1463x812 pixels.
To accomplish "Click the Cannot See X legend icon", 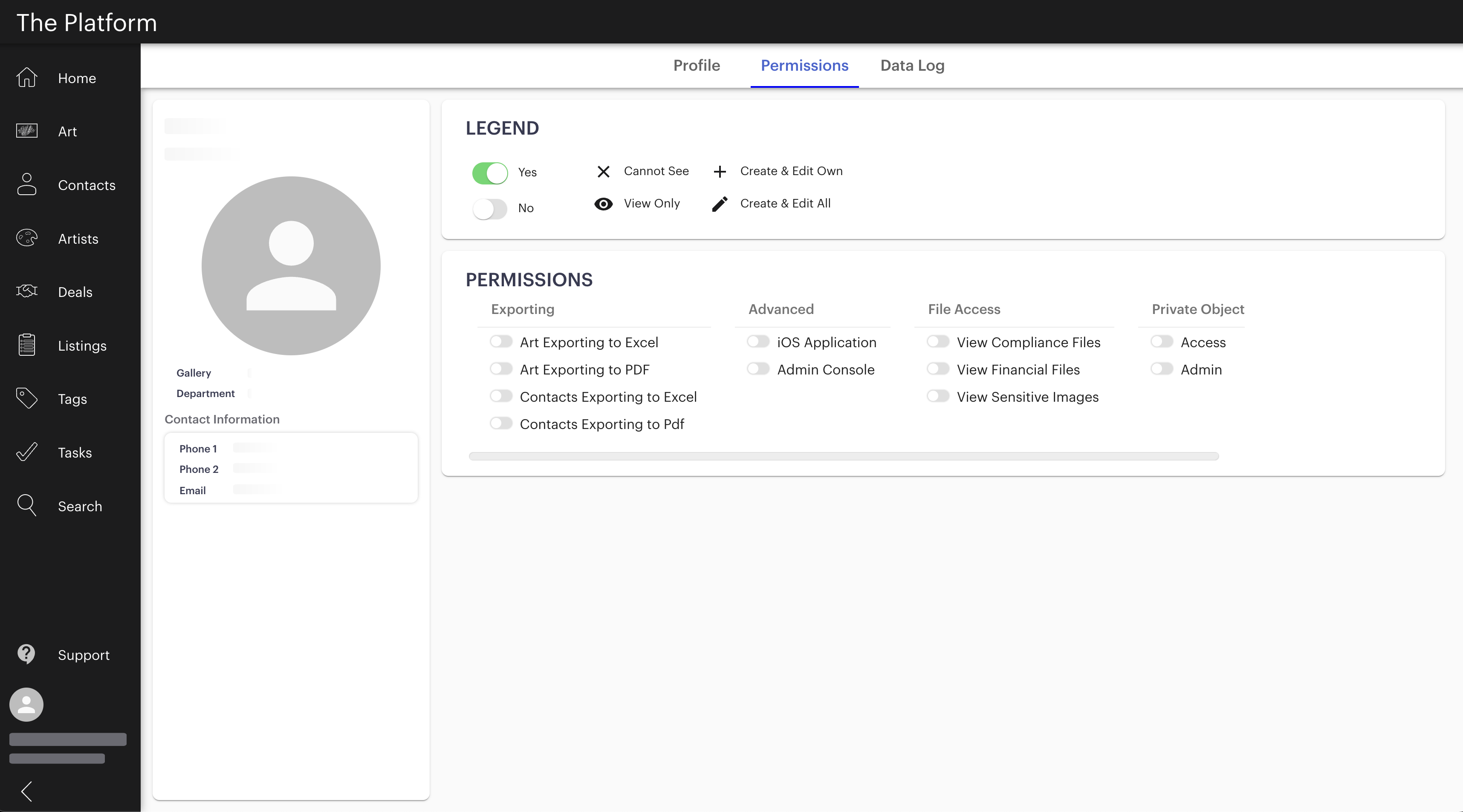I will pyautogui.click(x=604, y=171).
